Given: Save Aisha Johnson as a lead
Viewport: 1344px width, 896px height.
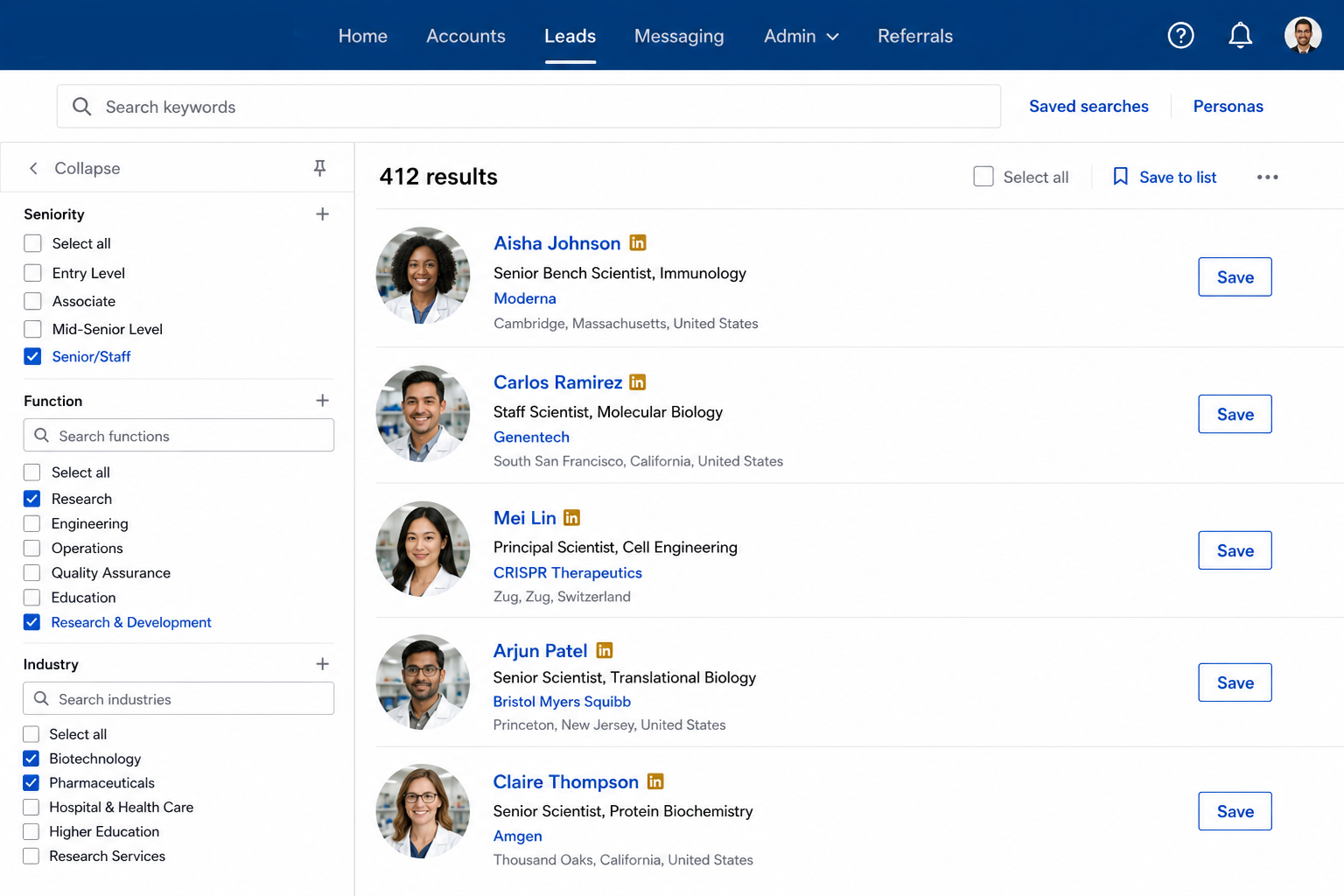Looking at the screenshot, I should pyautogui.click(x=1235, y=276).
